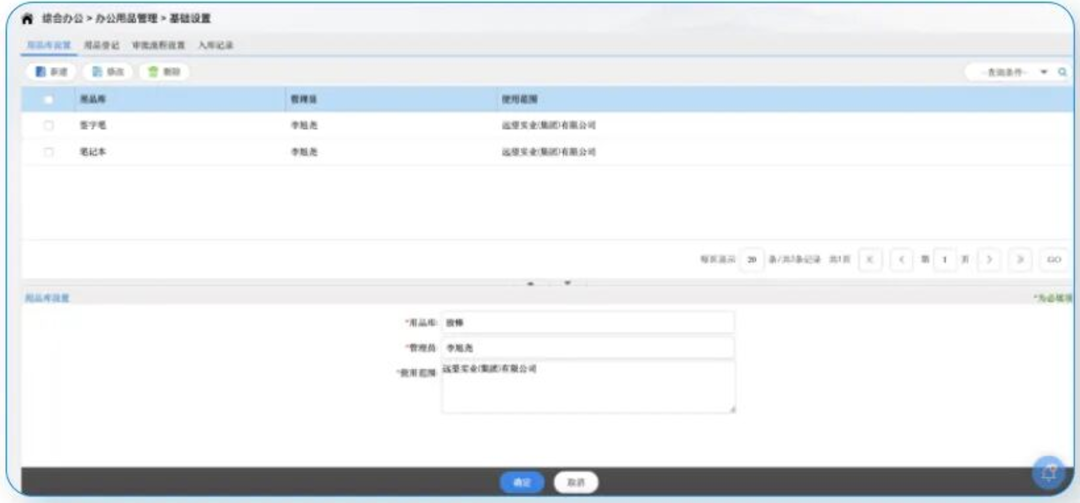
Task: Click the down arrow on the splitter bar
Action: pos(568,283)
